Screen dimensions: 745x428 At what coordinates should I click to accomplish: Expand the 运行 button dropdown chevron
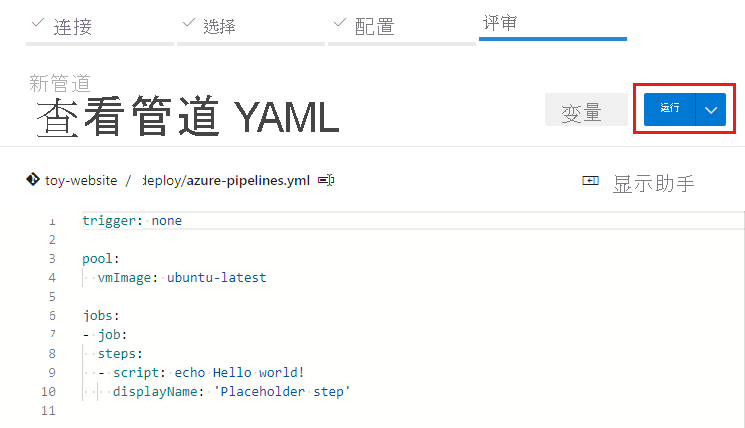[711, 109]
